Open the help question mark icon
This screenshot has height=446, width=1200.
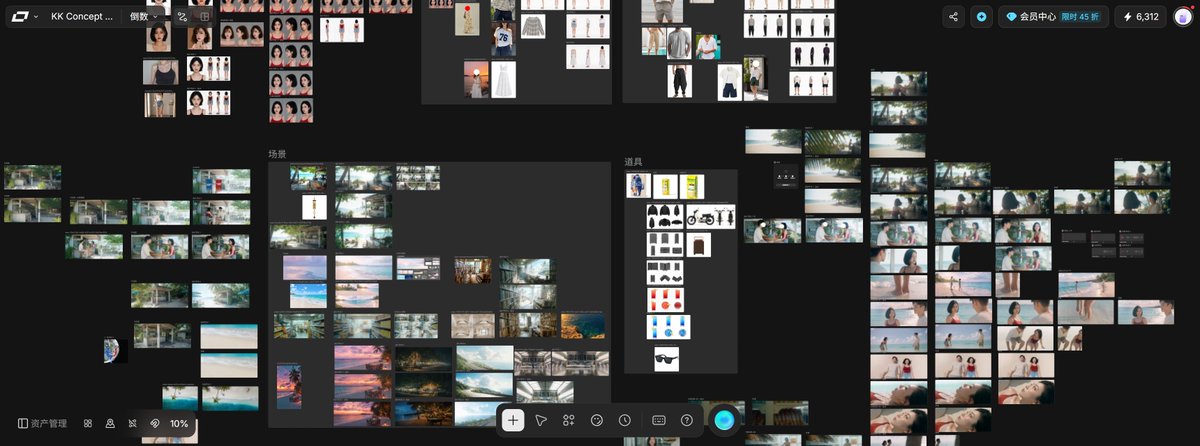pyautogui.click(x=687, y=420)
